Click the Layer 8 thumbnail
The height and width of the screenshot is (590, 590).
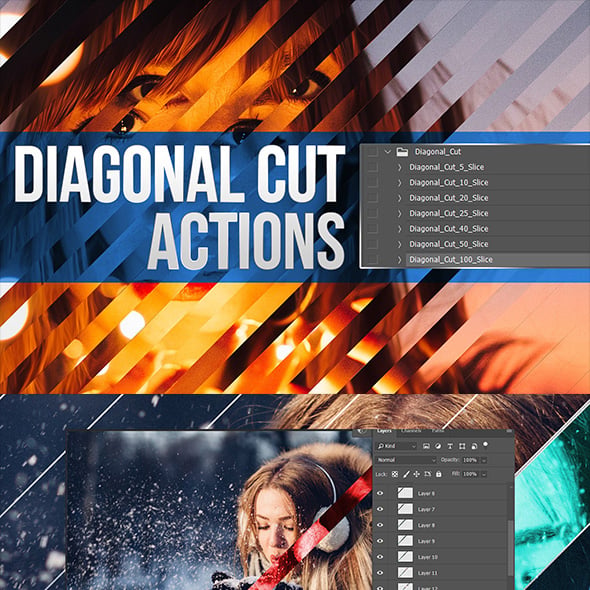coord(405,525)
